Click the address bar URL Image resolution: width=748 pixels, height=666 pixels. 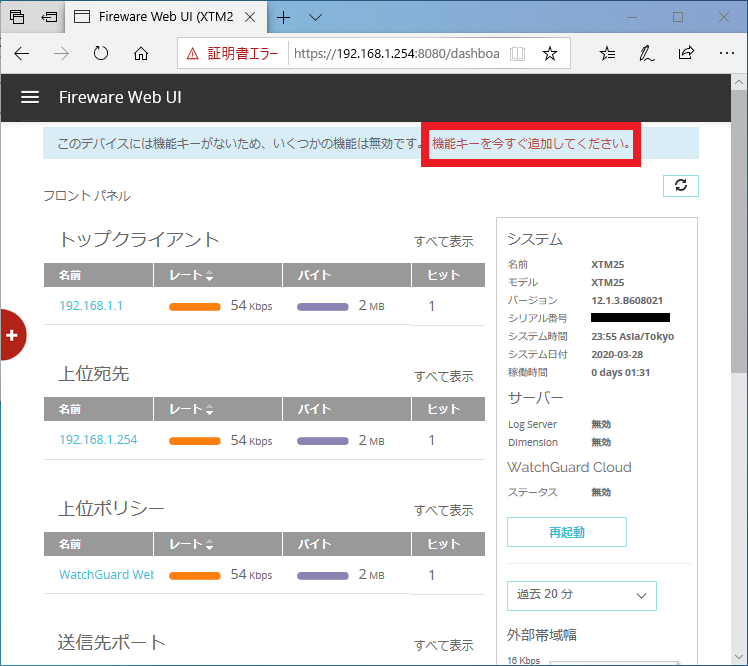397,53
